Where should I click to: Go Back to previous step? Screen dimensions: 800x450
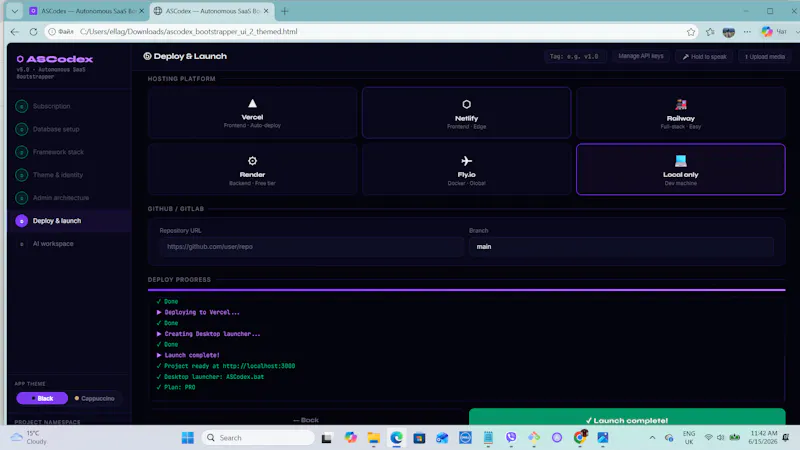pyautogui.click(x=306, y=420)
